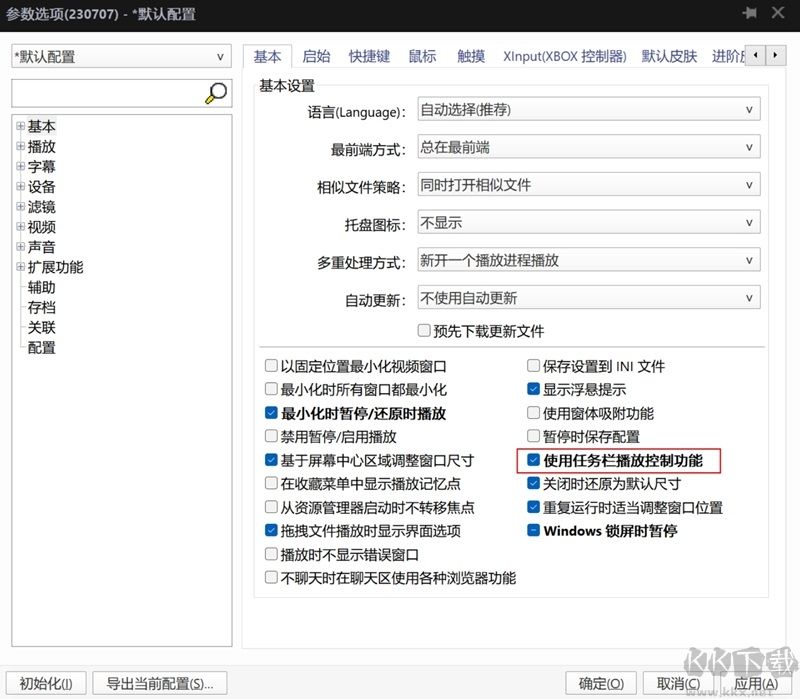The height and width of the screenshot is (699, 800).
Task: Uncheck 拖拽文件播放时显示界面选项
Action: point(271,531)
